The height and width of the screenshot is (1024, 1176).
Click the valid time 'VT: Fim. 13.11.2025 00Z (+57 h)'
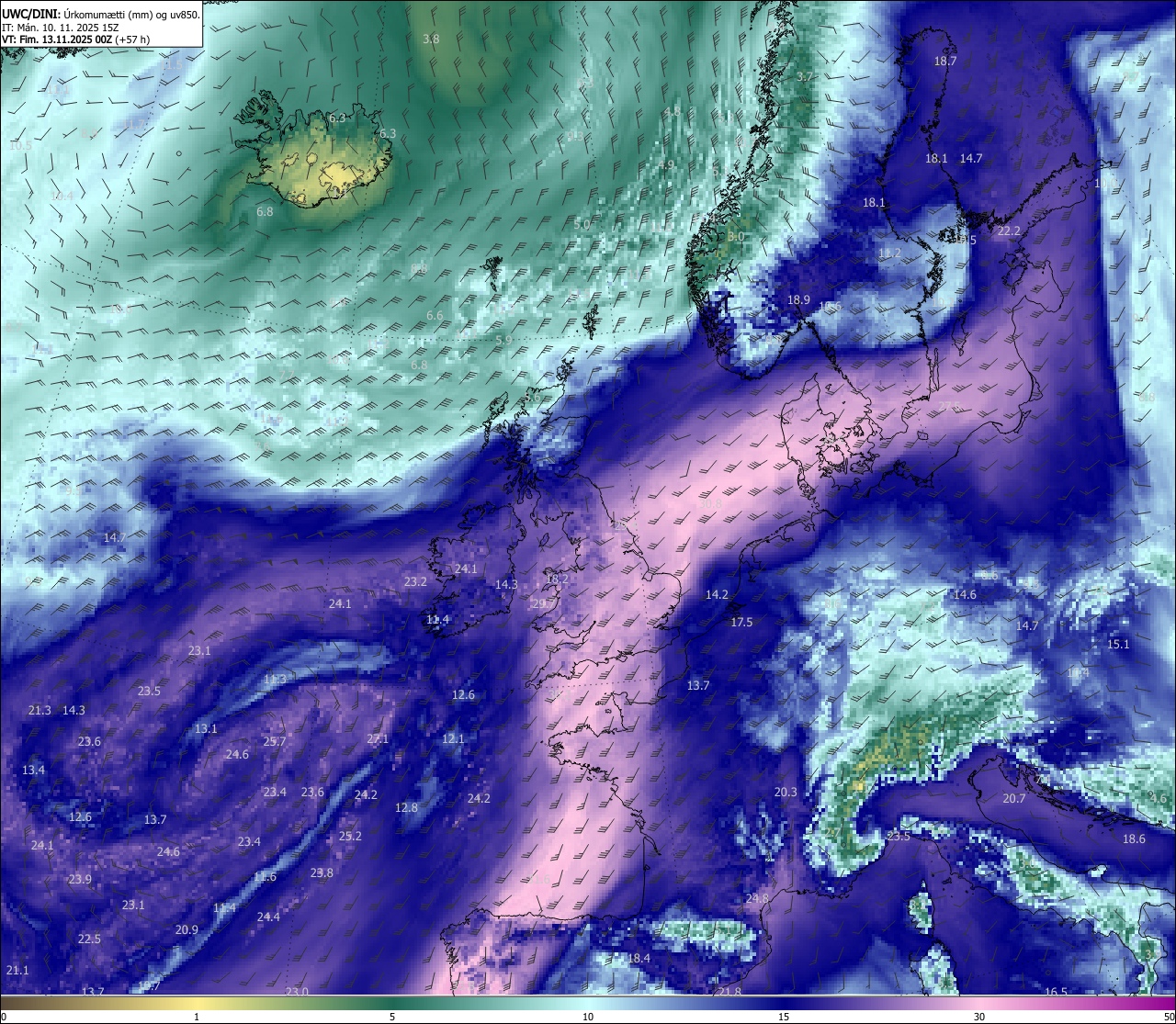pyautogui.click(x=75, y=39)
